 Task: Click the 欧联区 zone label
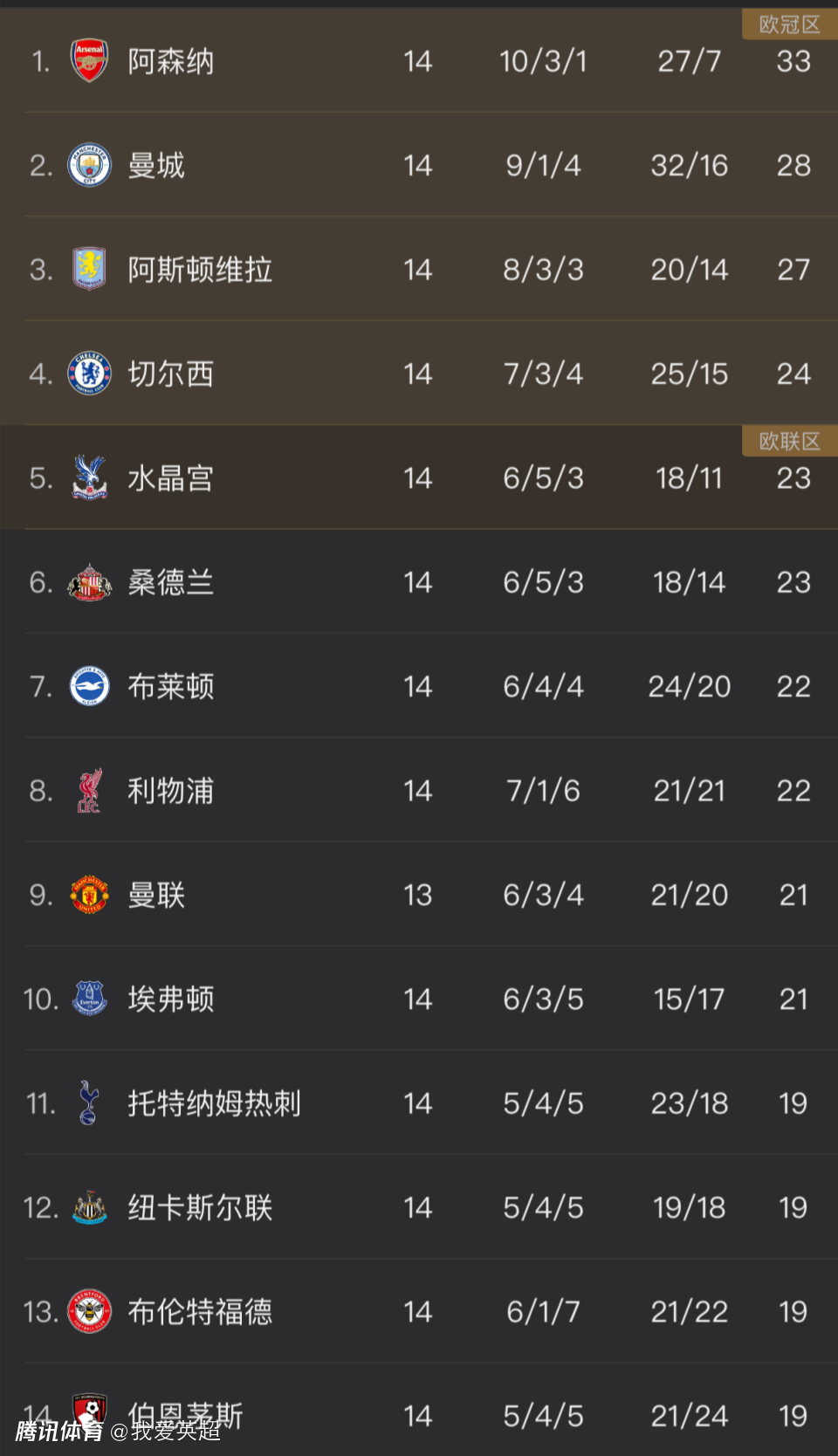[789, 441]
